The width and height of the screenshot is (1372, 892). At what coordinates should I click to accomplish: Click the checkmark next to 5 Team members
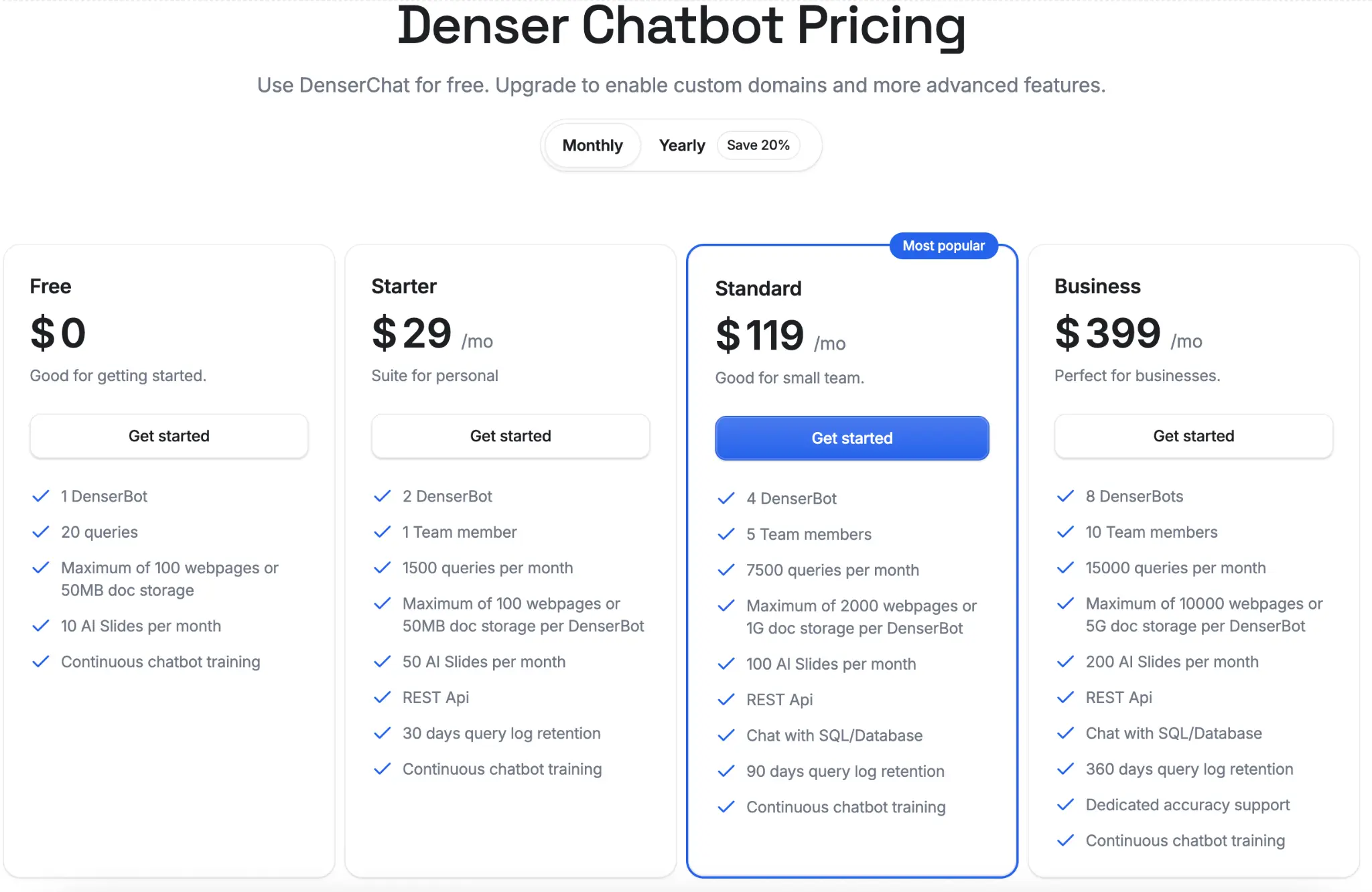pyautogui.click(x=726, y=534)
